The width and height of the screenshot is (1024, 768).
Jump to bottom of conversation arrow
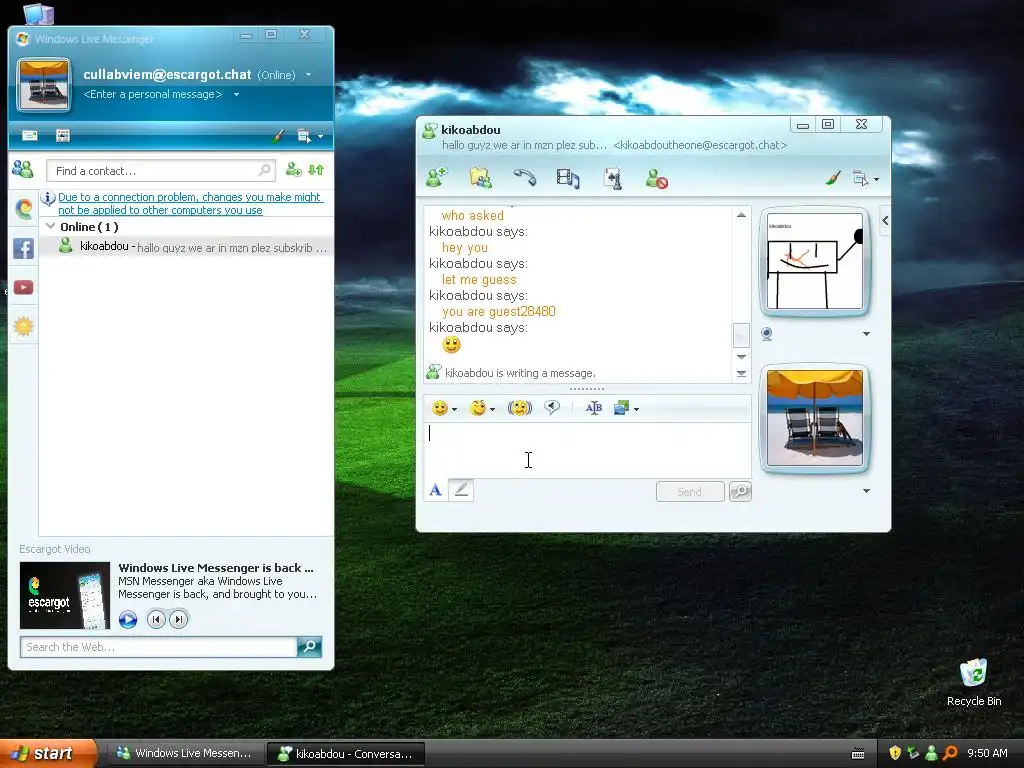741,374
